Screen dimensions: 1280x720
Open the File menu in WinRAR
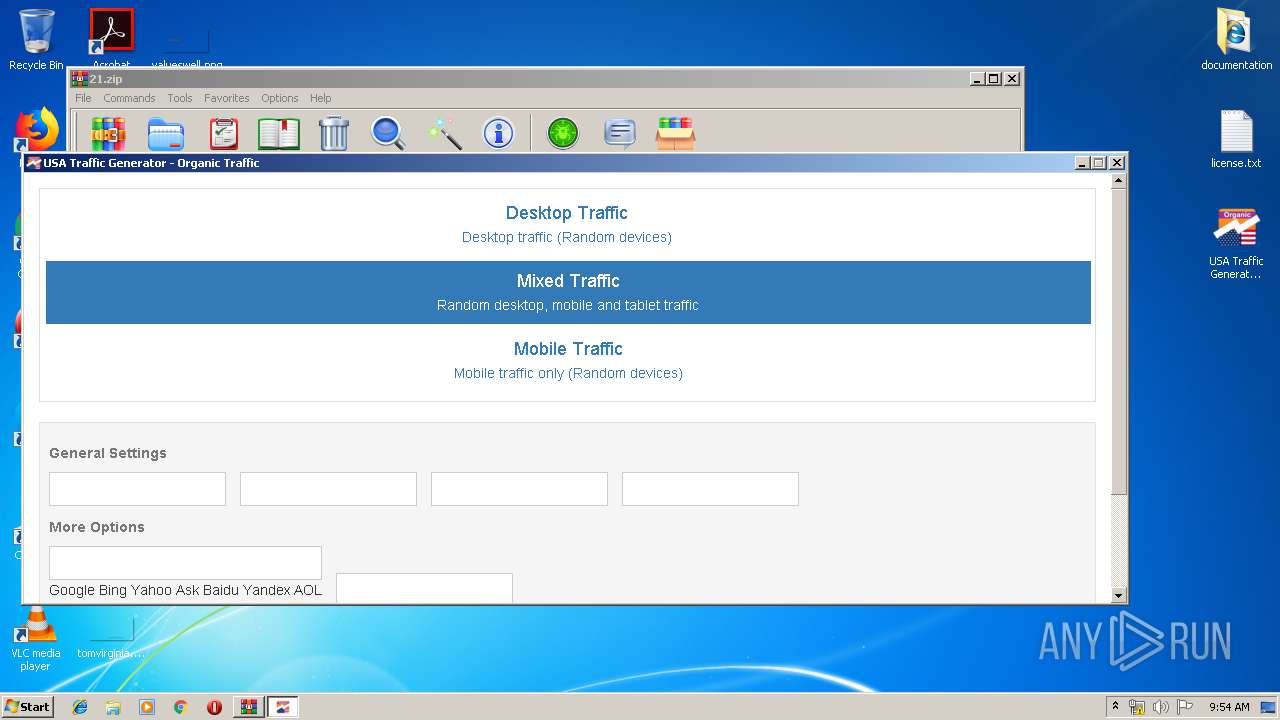(x=83, y=98)
